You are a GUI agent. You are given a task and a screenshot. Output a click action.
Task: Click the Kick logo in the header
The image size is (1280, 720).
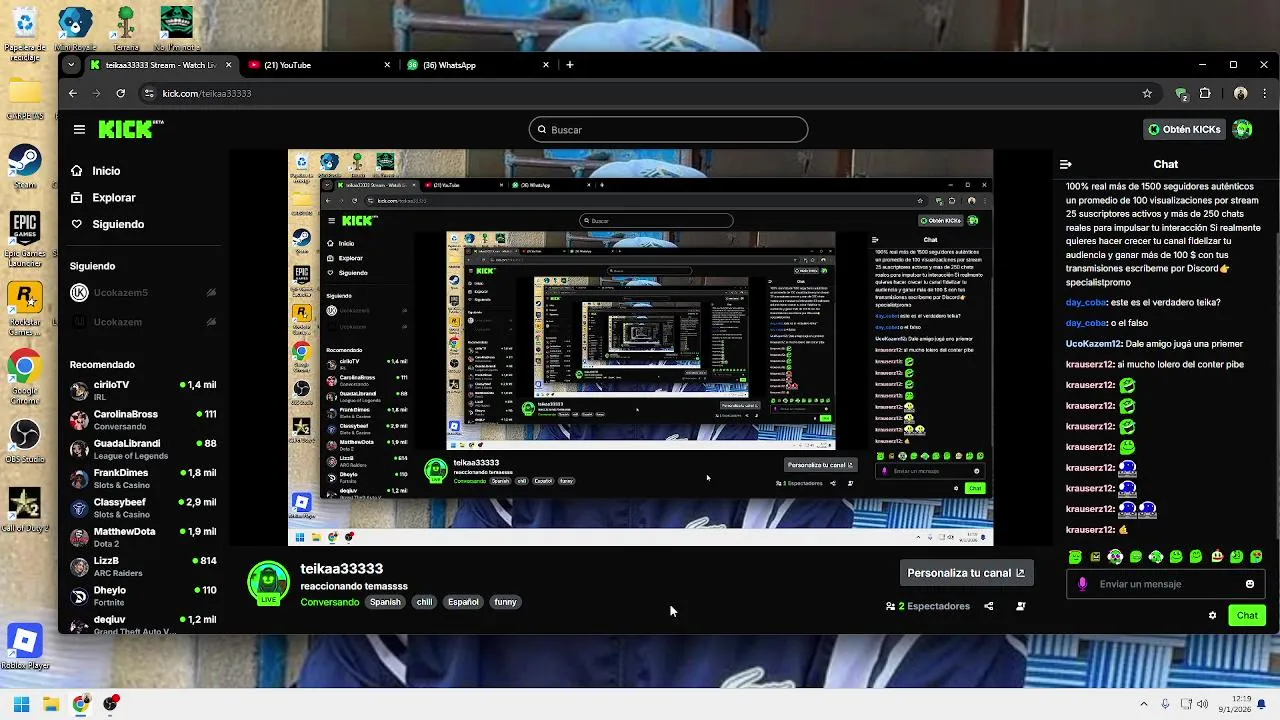[130, 129]
